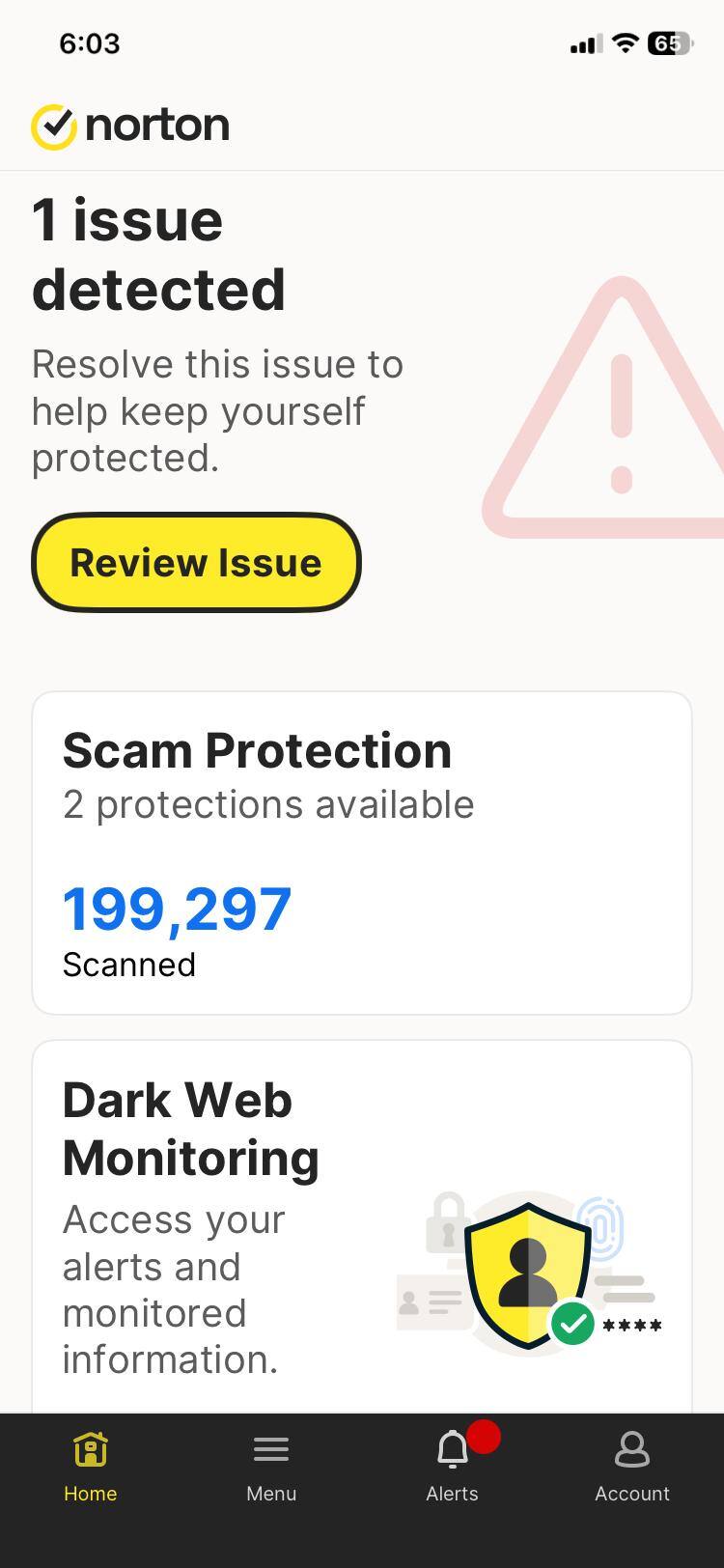The height and width of the screenshot is (1568, 724).
Task: Click the "2 protections available" text
Action: point(268,805)
